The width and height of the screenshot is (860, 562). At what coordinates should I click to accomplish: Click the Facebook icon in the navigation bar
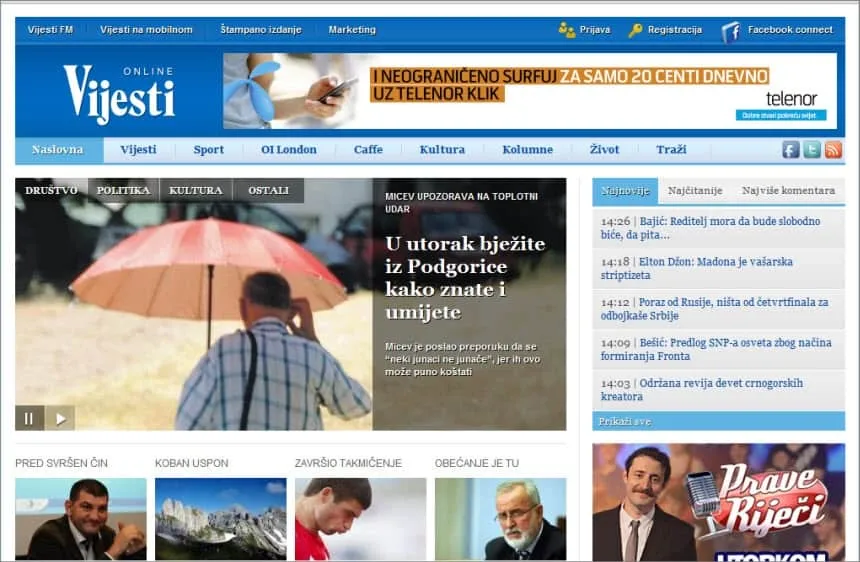point(790,149)
